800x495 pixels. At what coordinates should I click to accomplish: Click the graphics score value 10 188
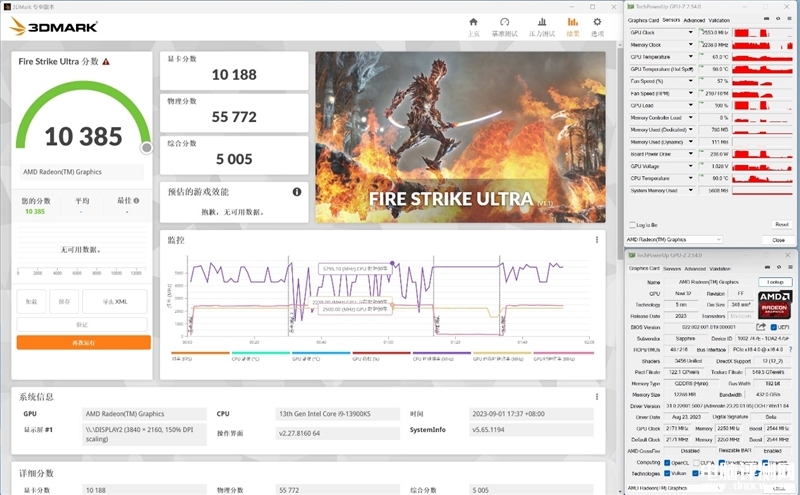pos(234,75)
